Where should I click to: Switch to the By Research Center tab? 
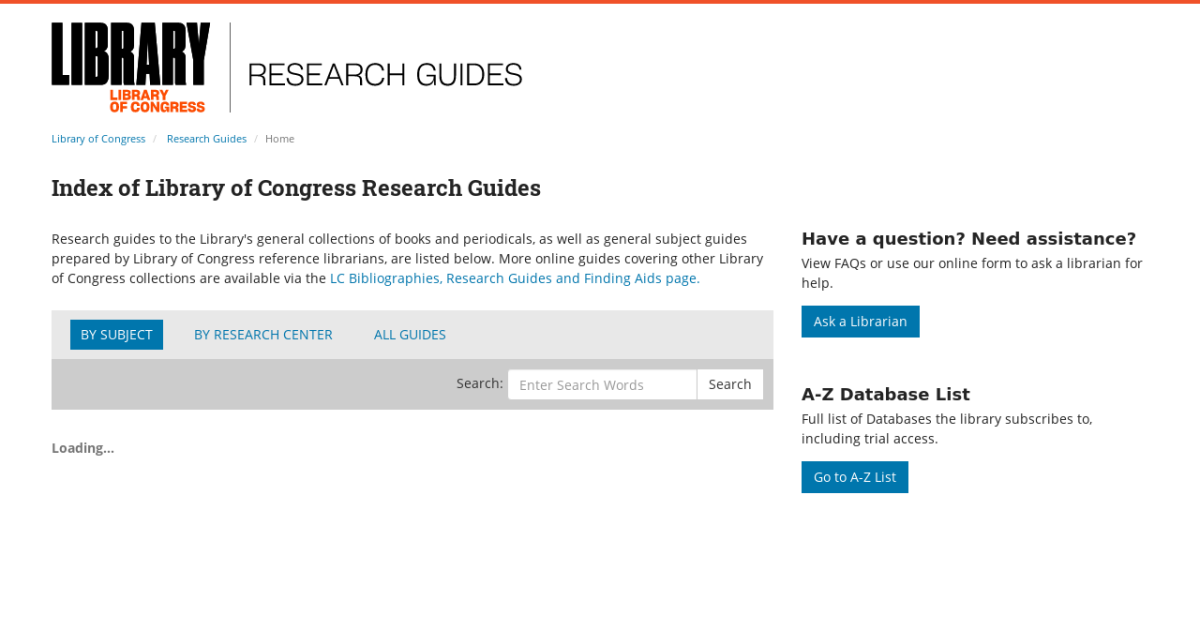(263, 335)
